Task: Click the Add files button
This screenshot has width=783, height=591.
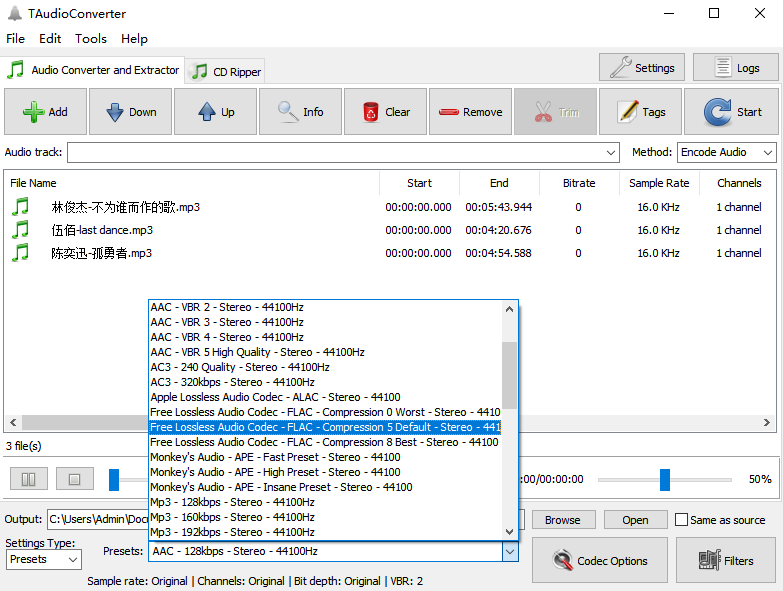Action: (x=45, y=112)
